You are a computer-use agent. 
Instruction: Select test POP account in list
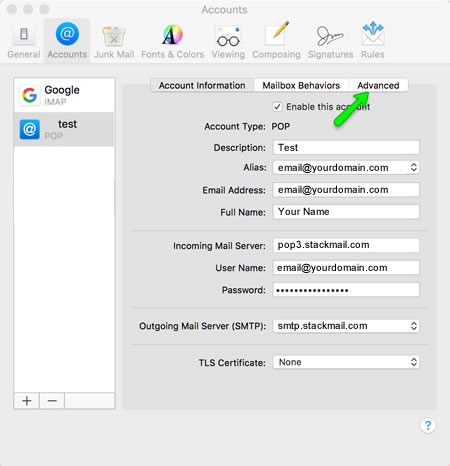[x=64, y=129]
